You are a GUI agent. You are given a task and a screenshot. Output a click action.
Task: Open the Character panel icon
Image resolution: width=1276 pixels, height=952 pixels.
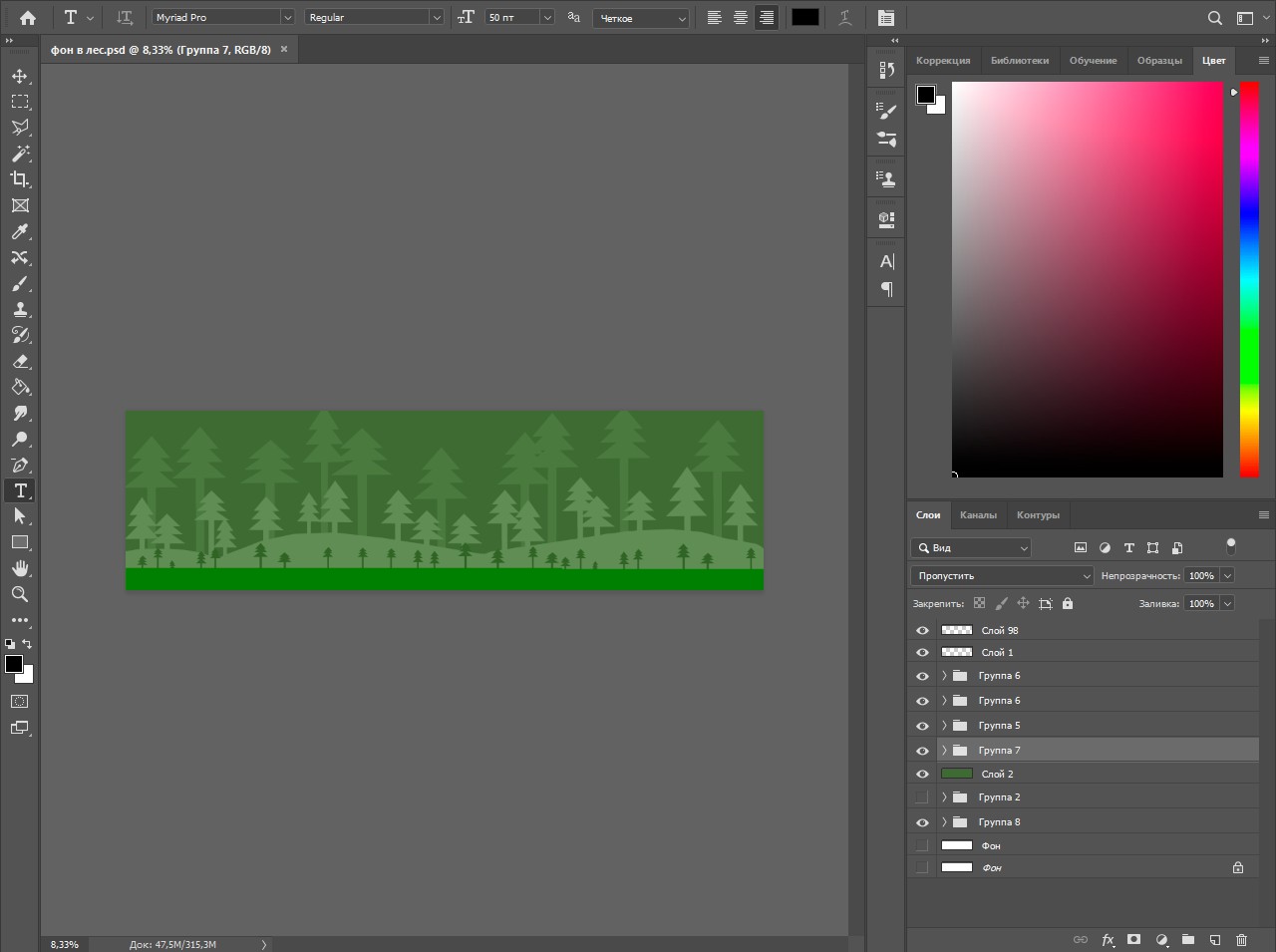[x=886, y=261]
